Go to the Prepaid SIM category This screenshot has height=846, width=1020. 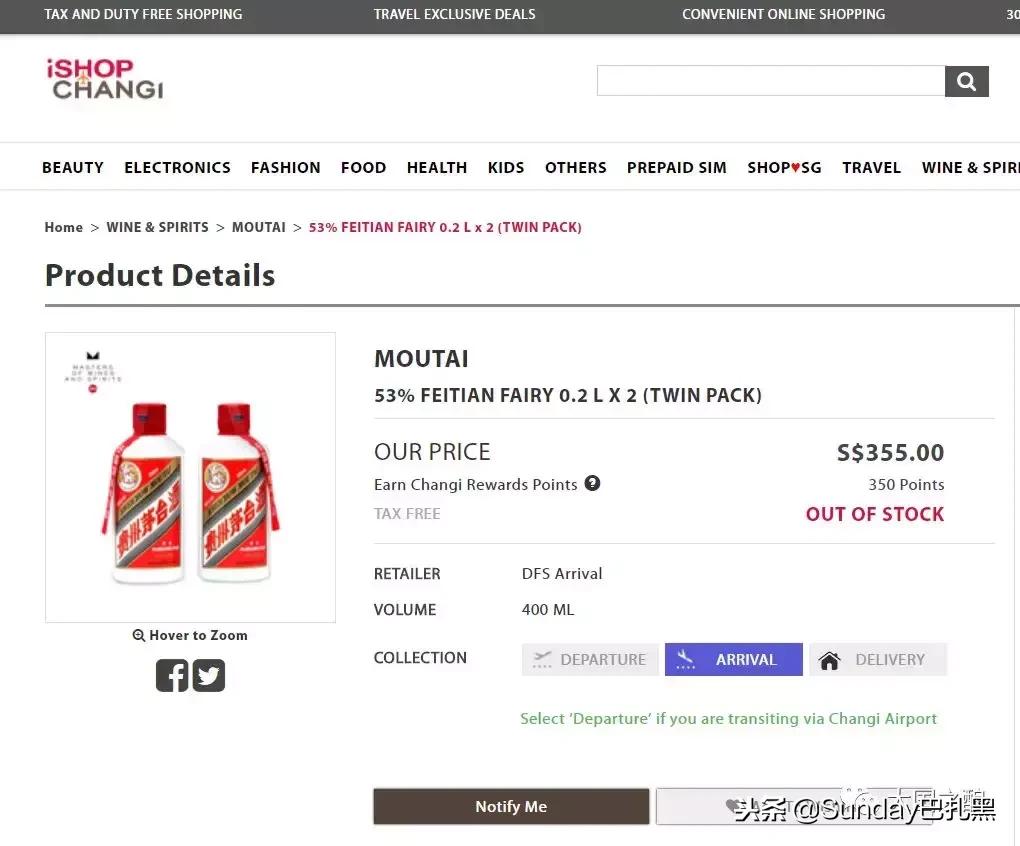pos(677,167)
